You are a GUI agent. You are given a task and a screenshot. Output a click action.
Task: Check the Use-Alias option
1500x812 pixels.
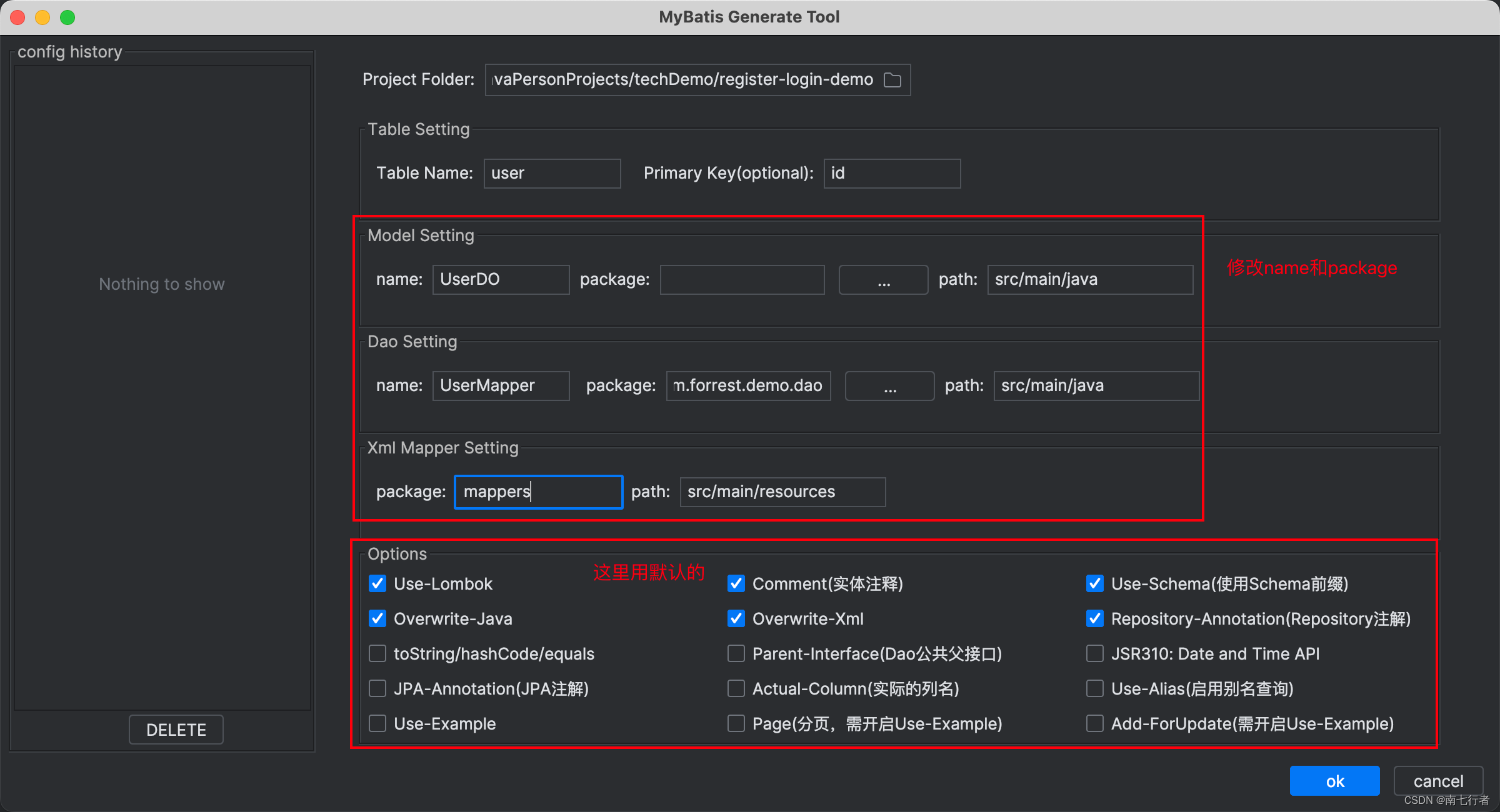pos(1095,689)
